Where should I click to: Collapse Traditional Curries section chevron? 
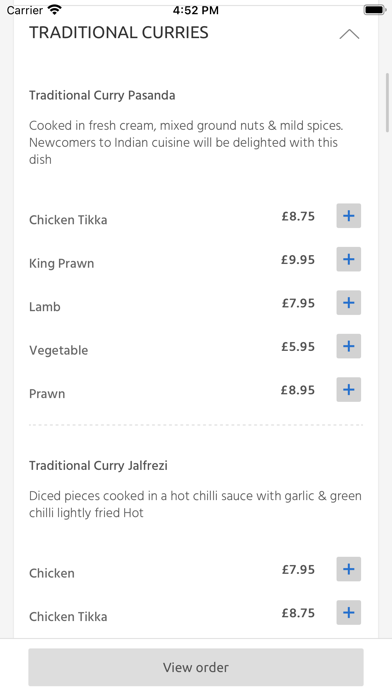349,34
